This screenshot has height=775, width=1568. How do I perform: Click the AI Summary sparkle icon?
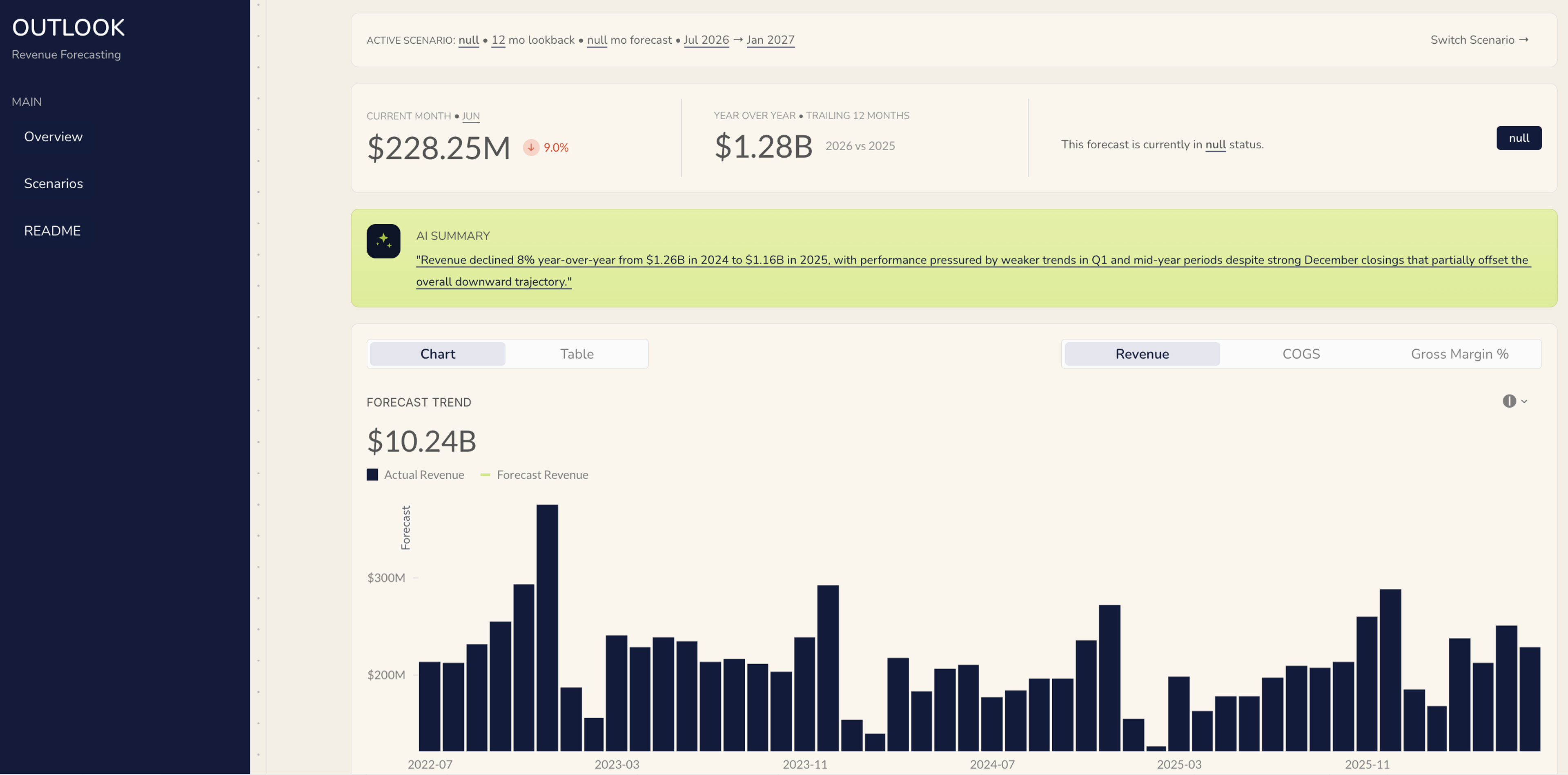[x=383, y=241]
